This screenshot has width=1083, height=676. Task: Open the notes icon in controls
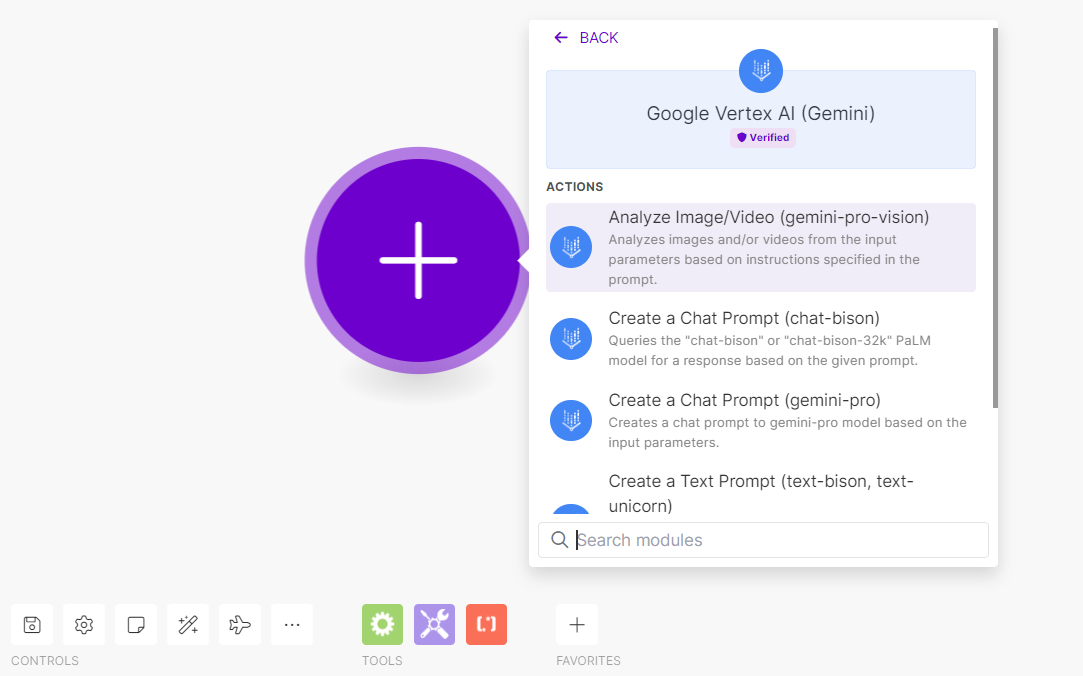(136, 624)
